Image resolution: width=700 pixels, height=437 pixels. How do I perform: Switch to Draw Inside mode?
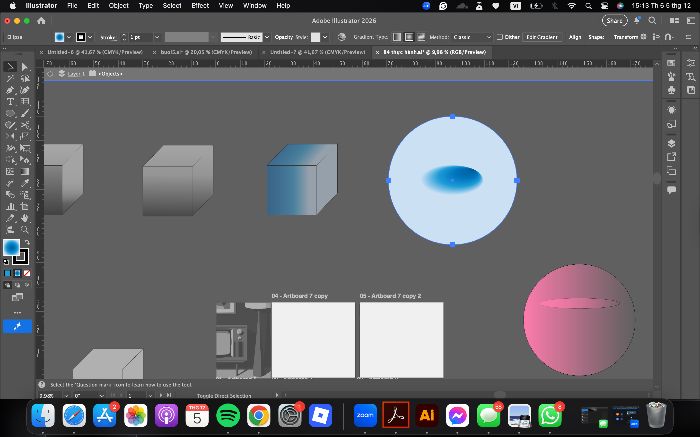pyautogui.click(x=26, y=284)
